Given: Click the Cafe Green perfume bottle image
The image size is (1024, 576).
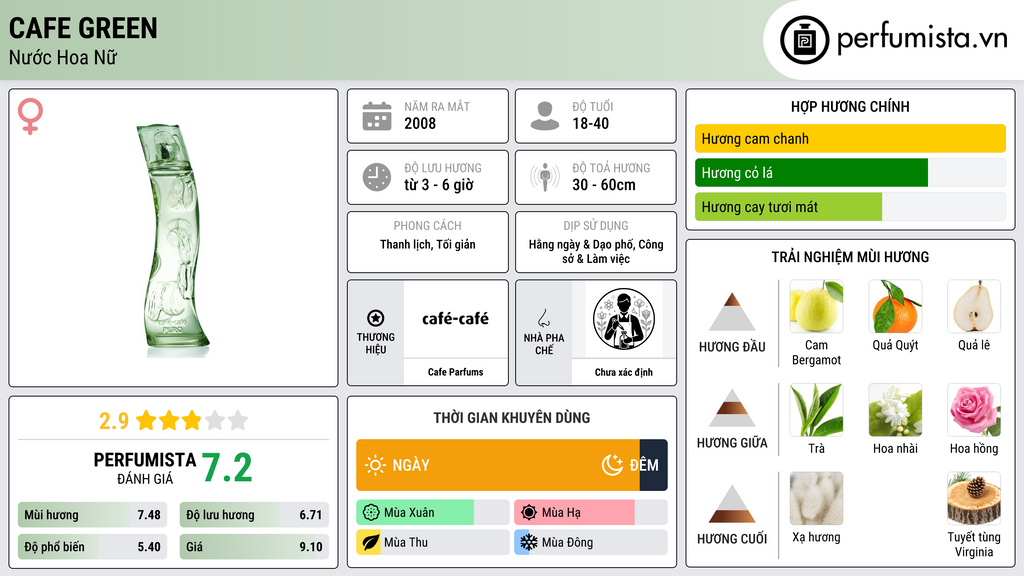Looking at the screenshot, I should (172, 240).
